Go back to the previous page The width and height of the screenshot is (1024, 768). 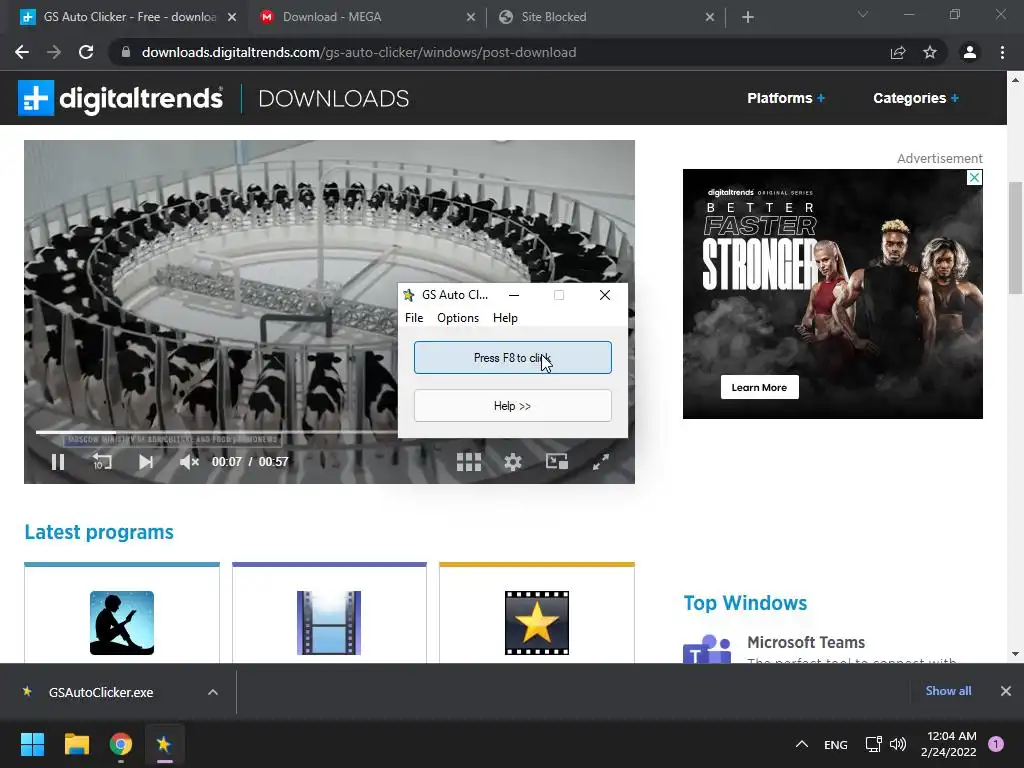point(22,52)
